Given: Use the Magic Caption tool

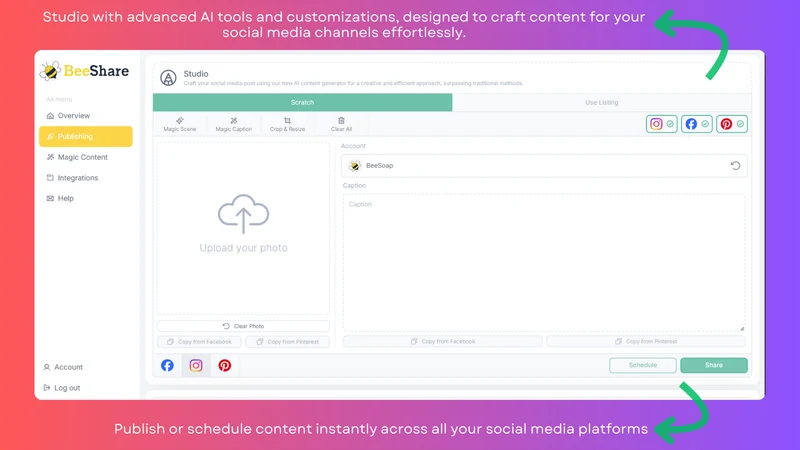Looking at the screenshot, I should tap(234, 124).
